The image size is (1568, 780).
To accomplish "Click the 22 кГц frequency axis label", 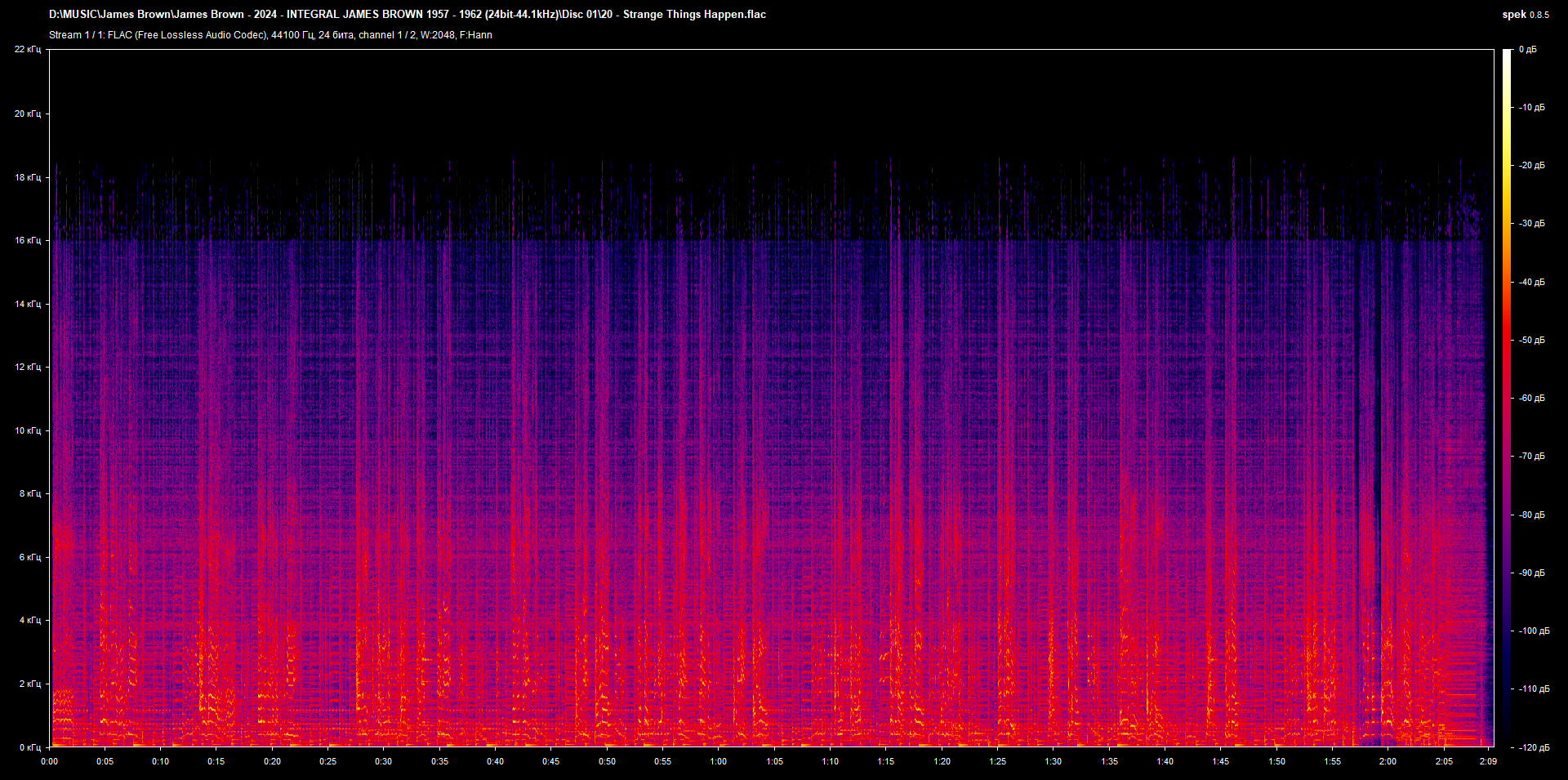I will (x=27, y=50).
